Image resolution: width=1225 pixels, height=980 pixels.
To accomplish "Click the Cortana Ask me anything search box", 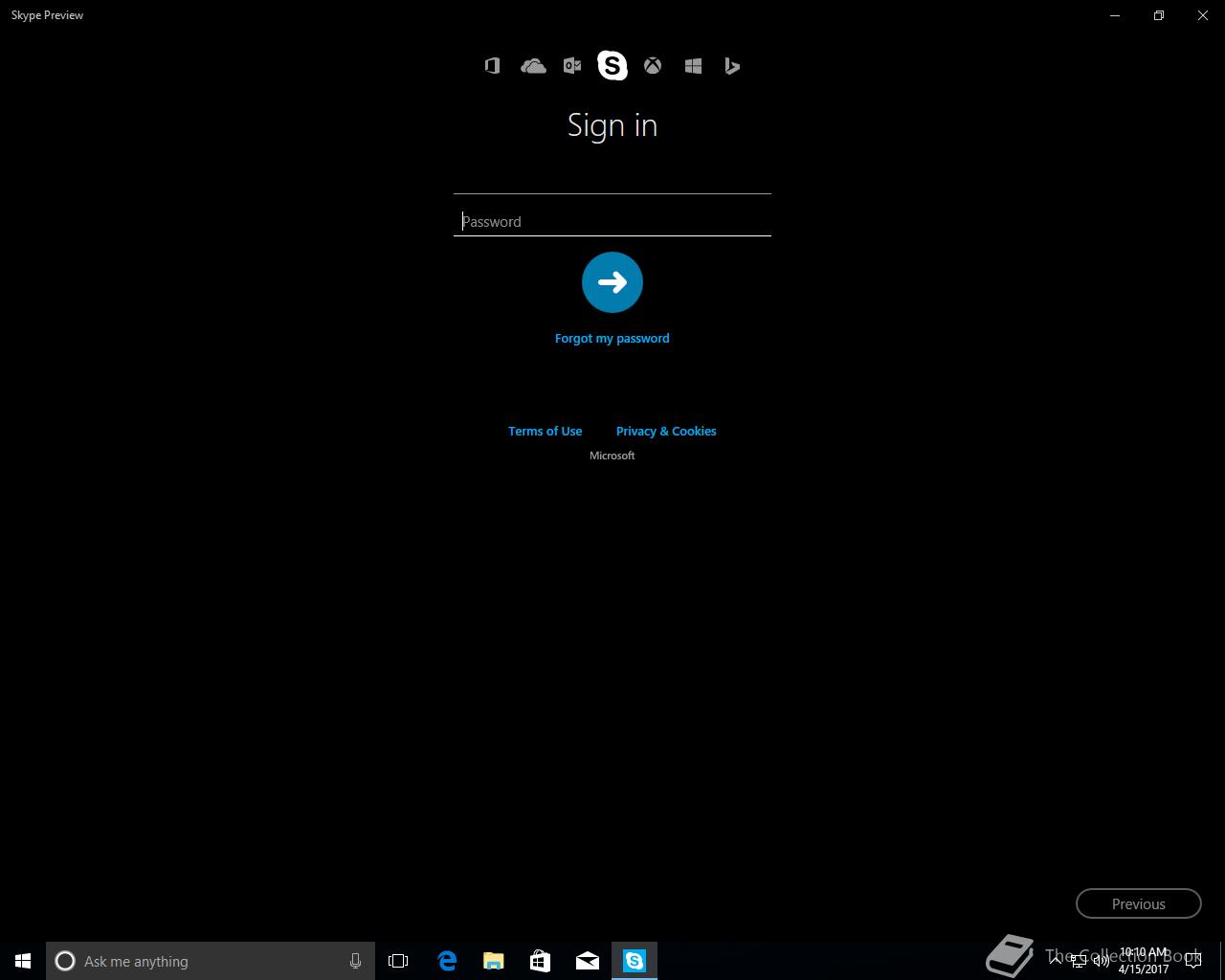I will tap(211, 961).
